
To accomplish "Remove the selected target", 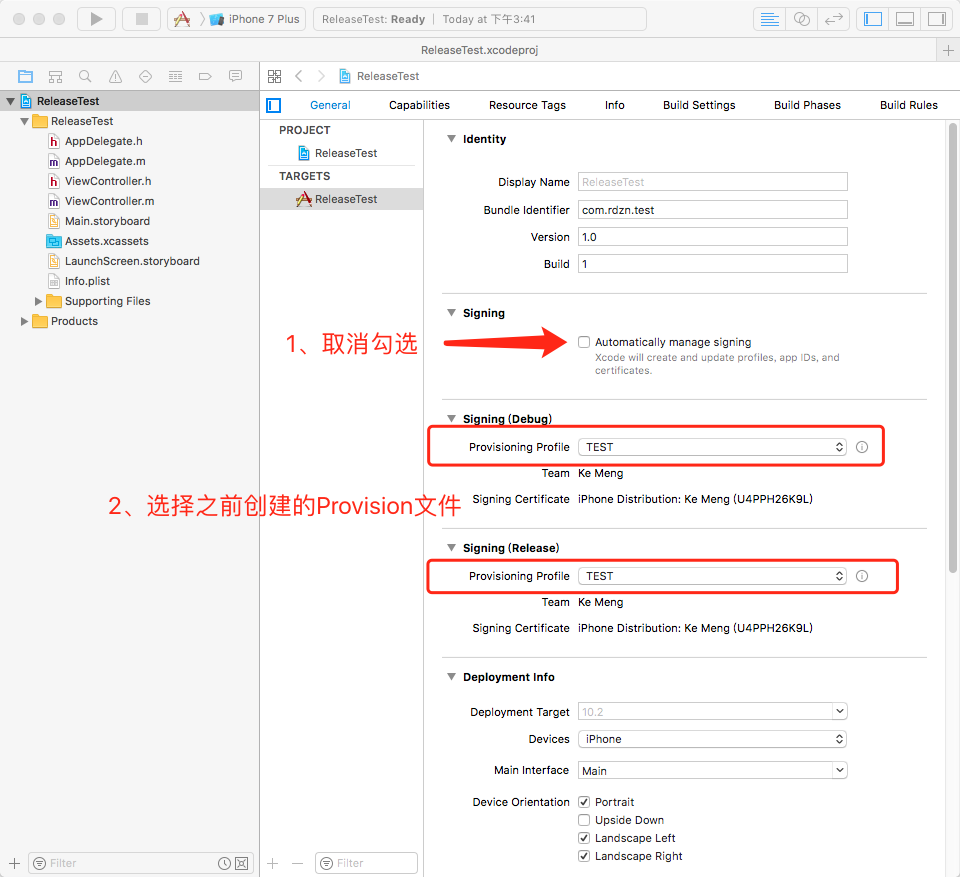I will (298, 863).
